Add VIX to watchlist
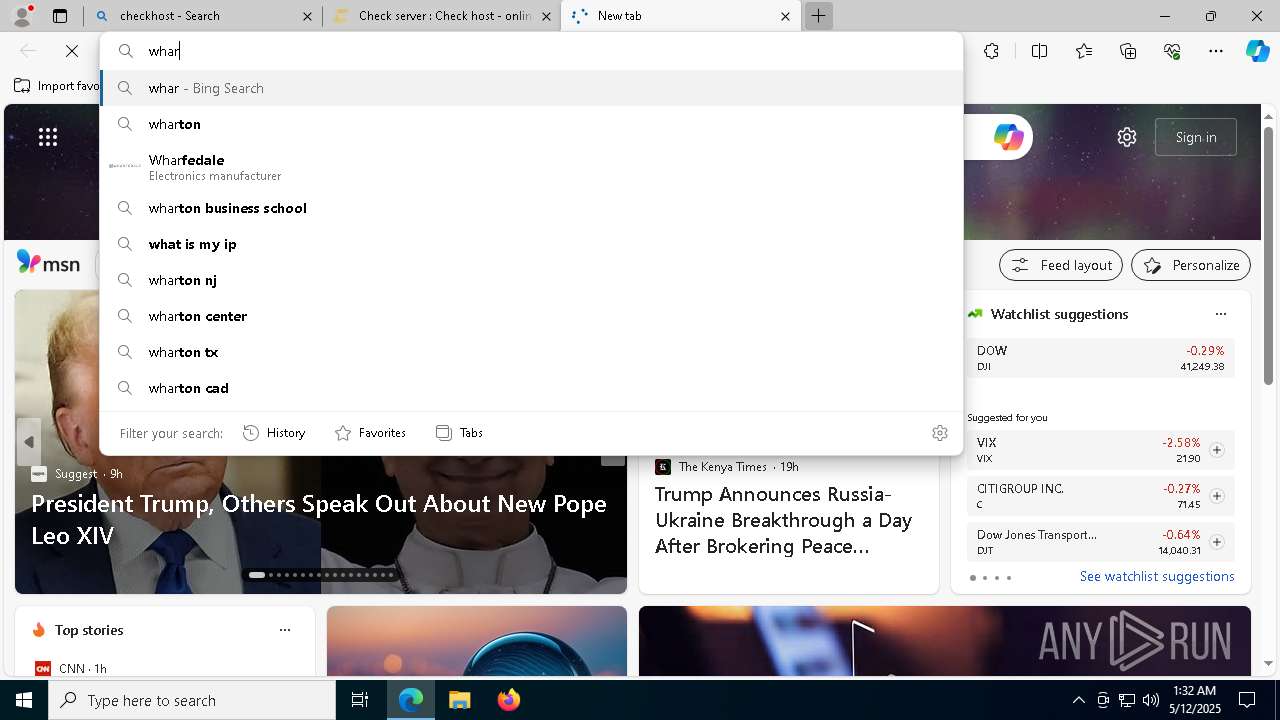Screen dimensions: 1280x720 [1217, 450]
